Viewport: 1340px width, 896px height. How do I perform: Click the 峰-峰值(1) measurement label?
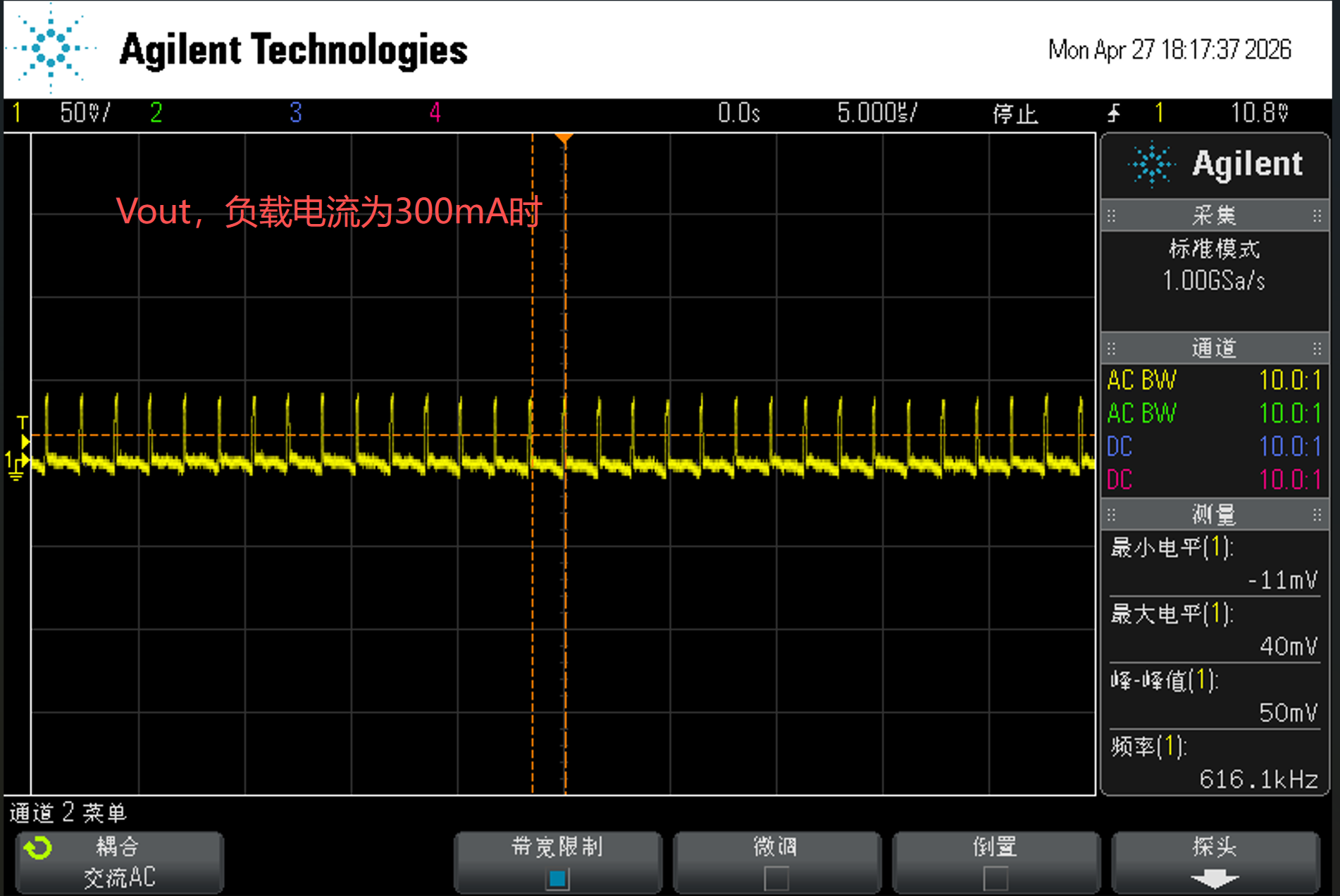[x=1165, y=680]
